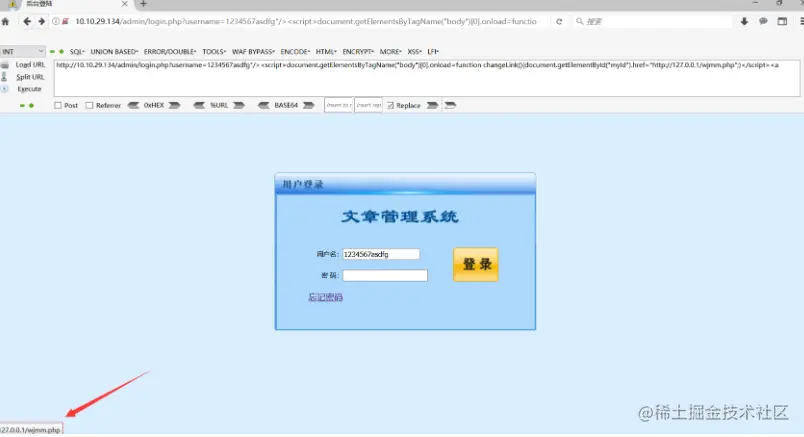Open the XSS menu
Image resolution: width=804 pixels, height=437 pixels.
(414, 52)
